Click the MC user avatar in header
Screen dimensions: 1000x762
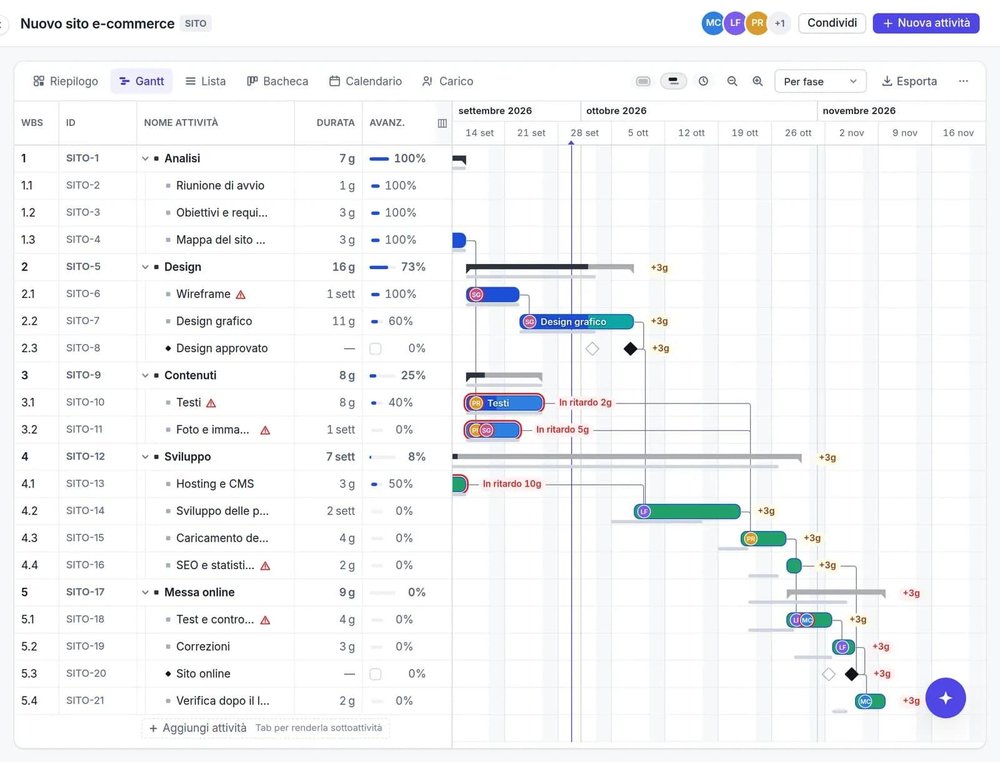click(x=713, y=23)
